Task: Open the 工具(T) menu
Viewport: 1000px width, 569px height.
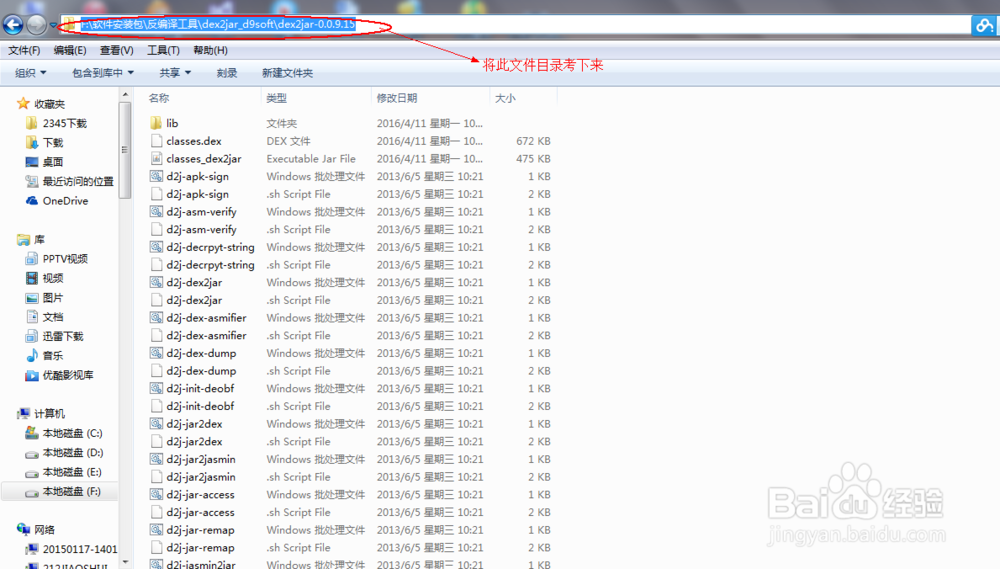Action: pyautogui.click(x=163, y=50)
